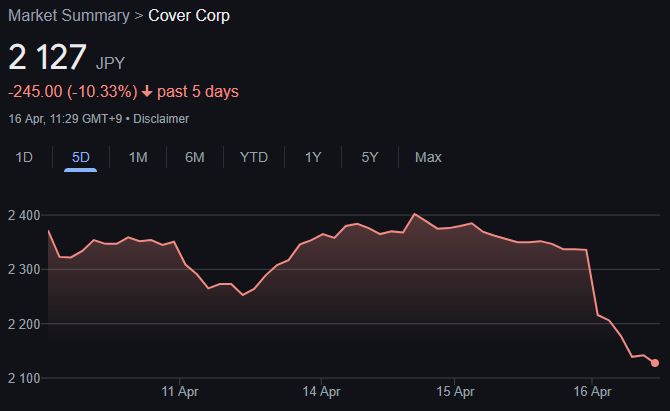Viewport: 670px width, 411px height.
Task: Show the 6M range tab
Action: (x=194, y=157)
